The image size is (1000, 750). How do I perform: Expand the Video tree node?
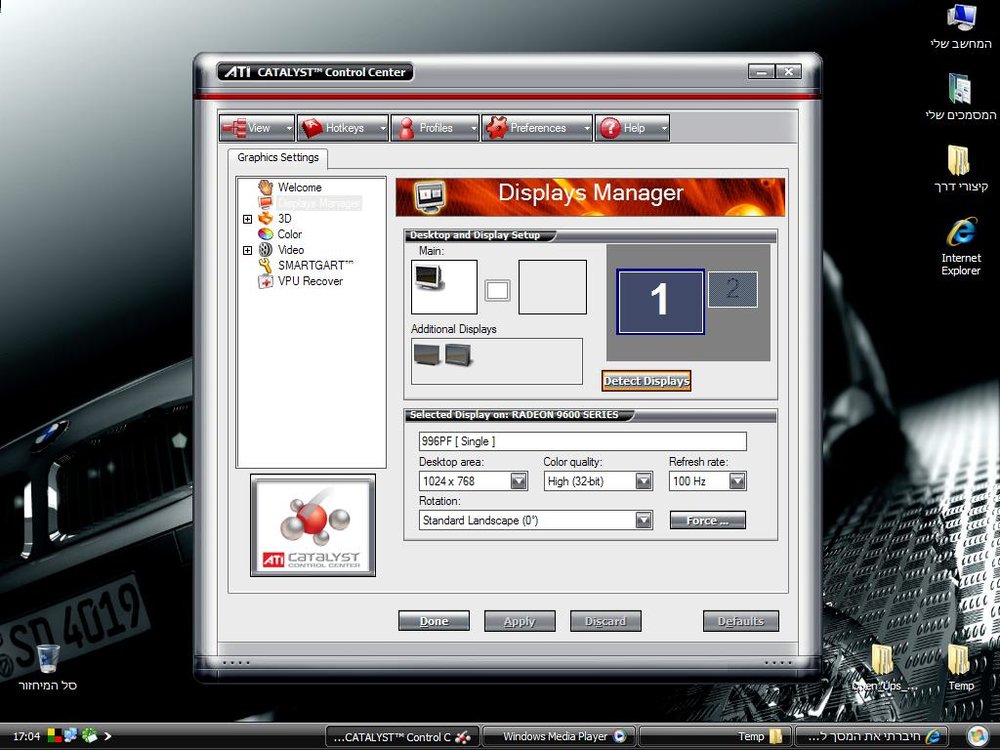[247, 251]
